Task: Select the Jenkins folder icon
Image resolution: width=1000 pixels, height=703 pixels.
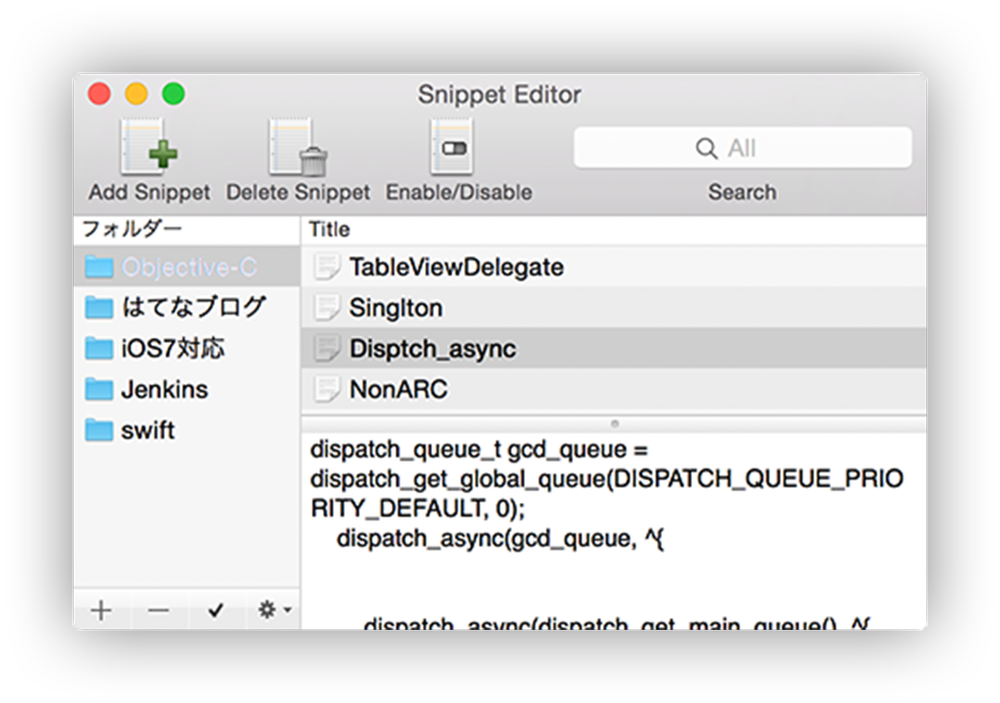Action: click(99, 389)
